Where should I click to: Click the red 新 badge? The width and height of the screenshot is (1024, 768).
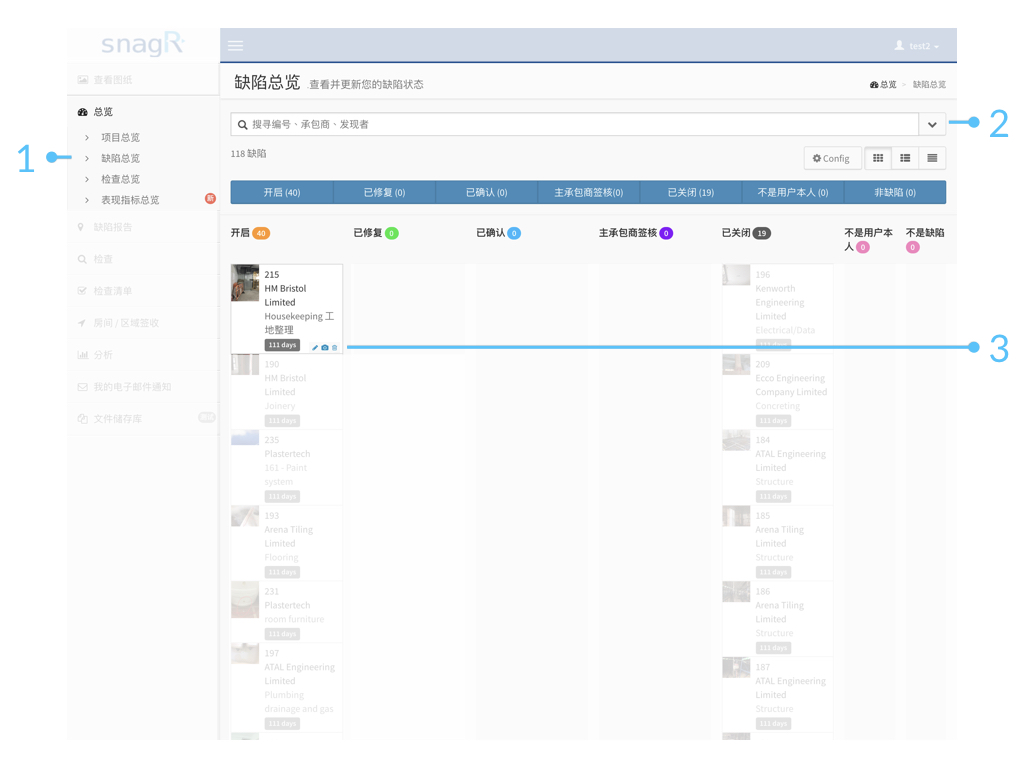[x=210, y=199]
